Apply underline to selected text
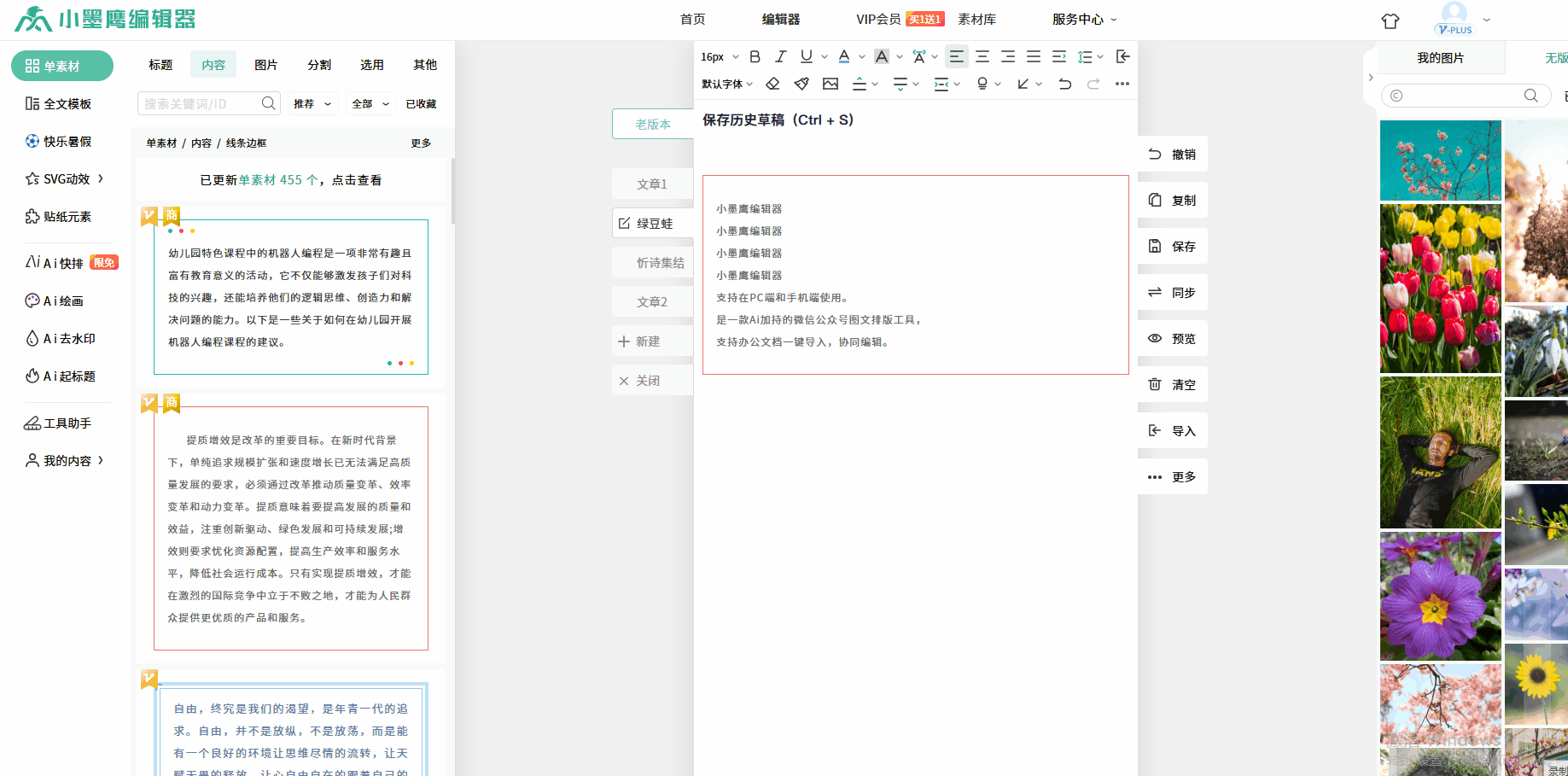This screenshot has height=776, width=1568. (x=806, y=56)
